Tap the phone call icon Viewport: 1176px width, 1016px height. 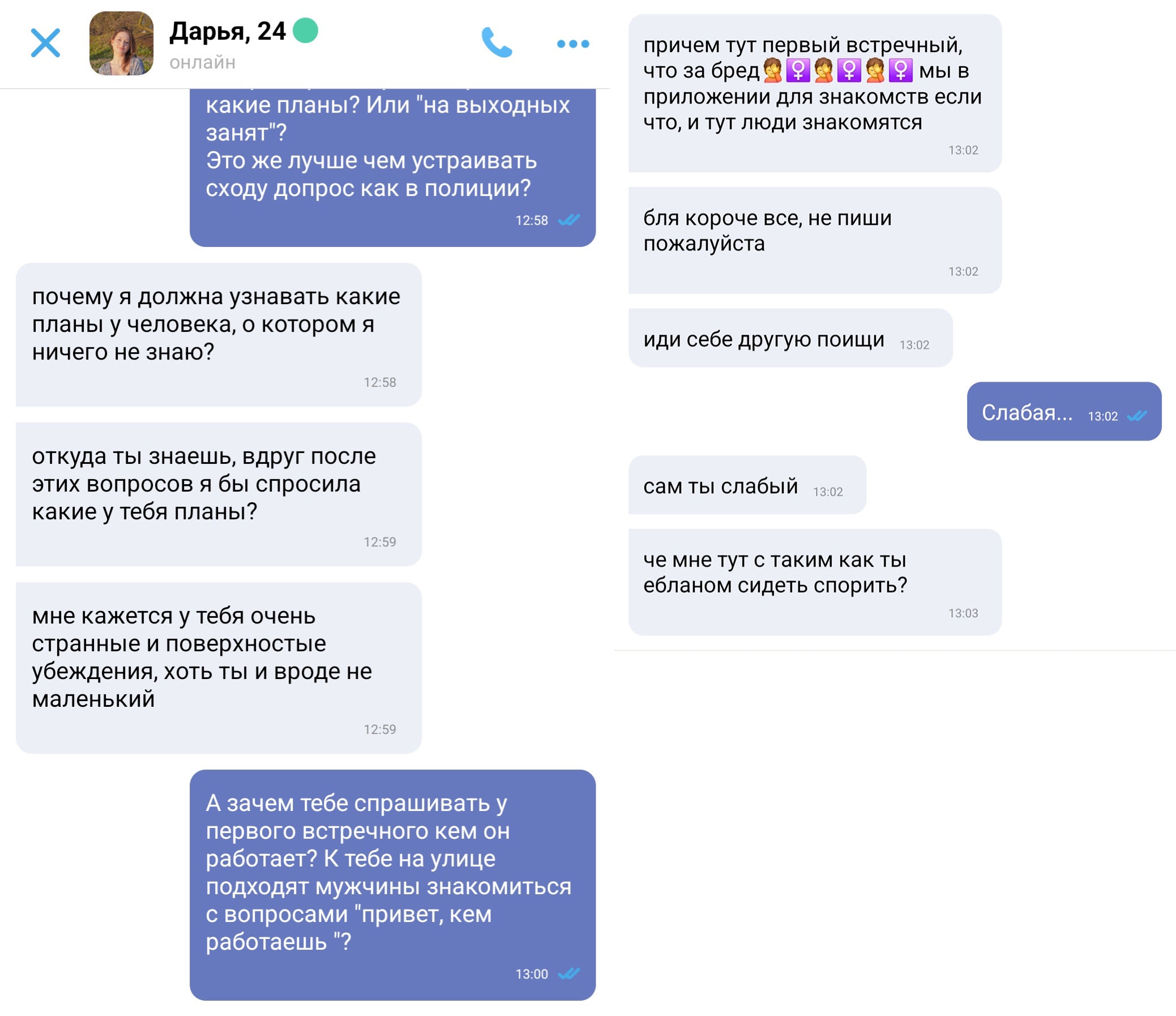coord(497,42)
